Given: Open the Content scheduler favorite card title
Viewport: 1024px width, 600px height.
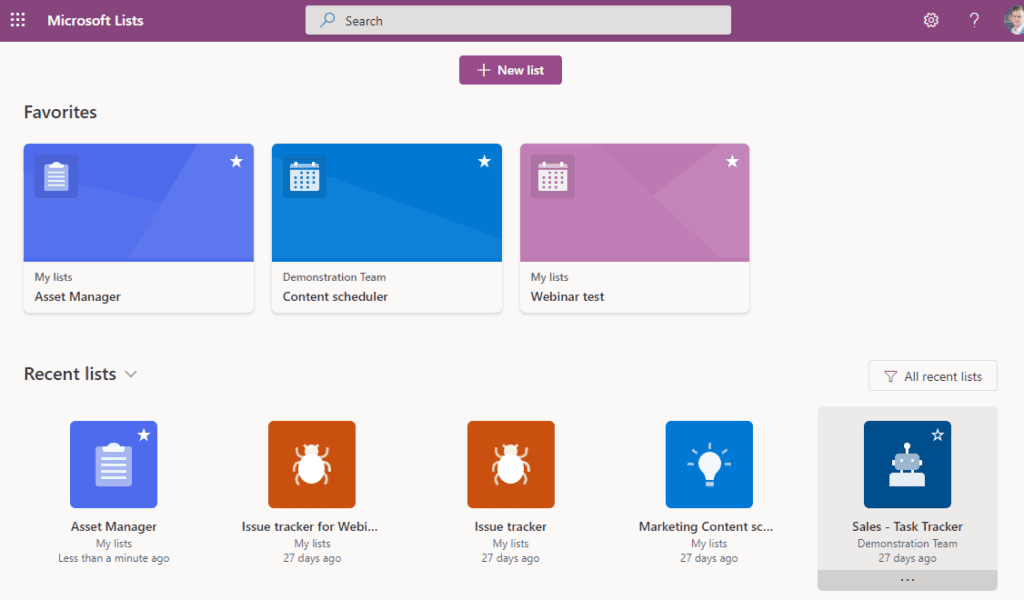Looking at the screenshot, I should coord(335,296).
